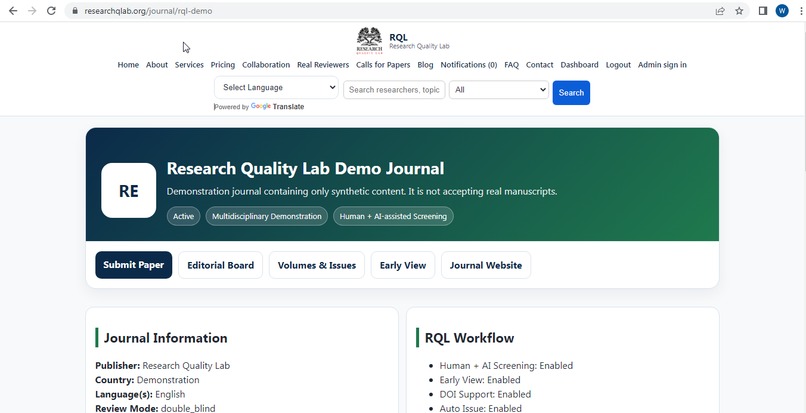Open the W profile avatar
Viewport: 806px width, 413px height.
(x=782, y=11)
